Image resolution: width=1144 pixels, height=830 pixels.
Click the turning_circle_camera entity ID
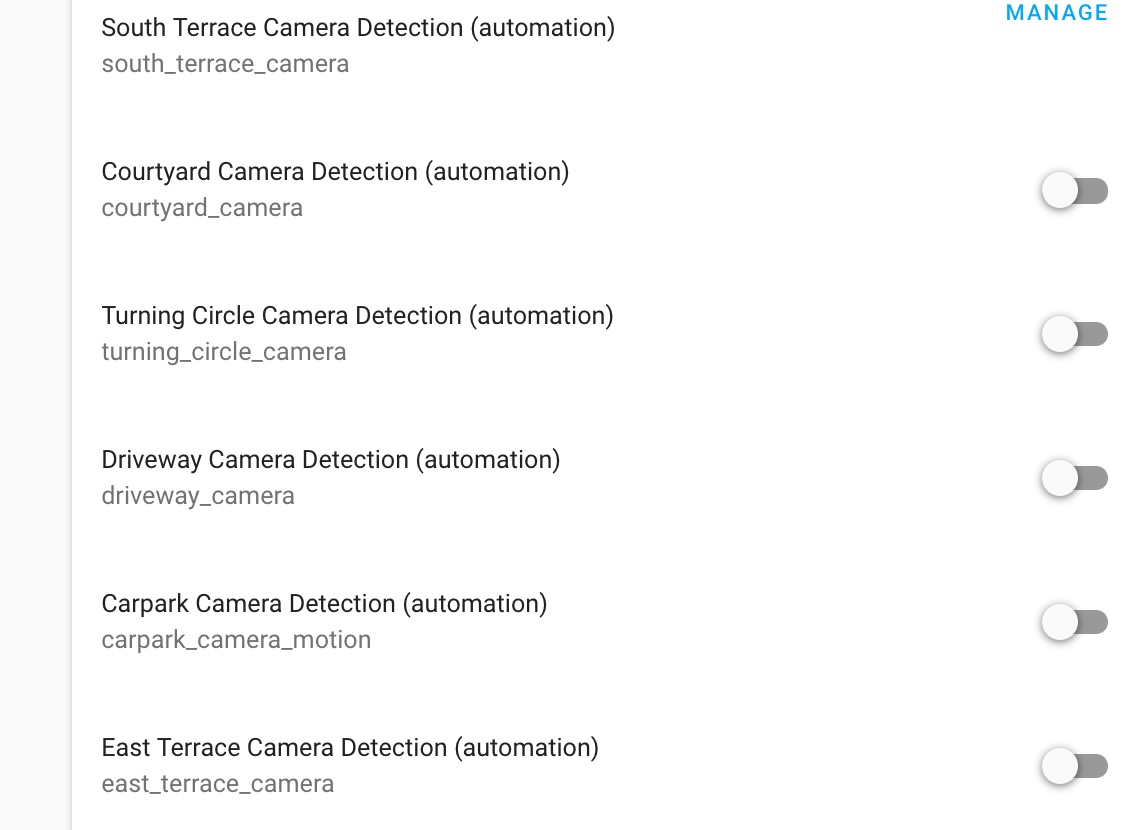[223, 351]
